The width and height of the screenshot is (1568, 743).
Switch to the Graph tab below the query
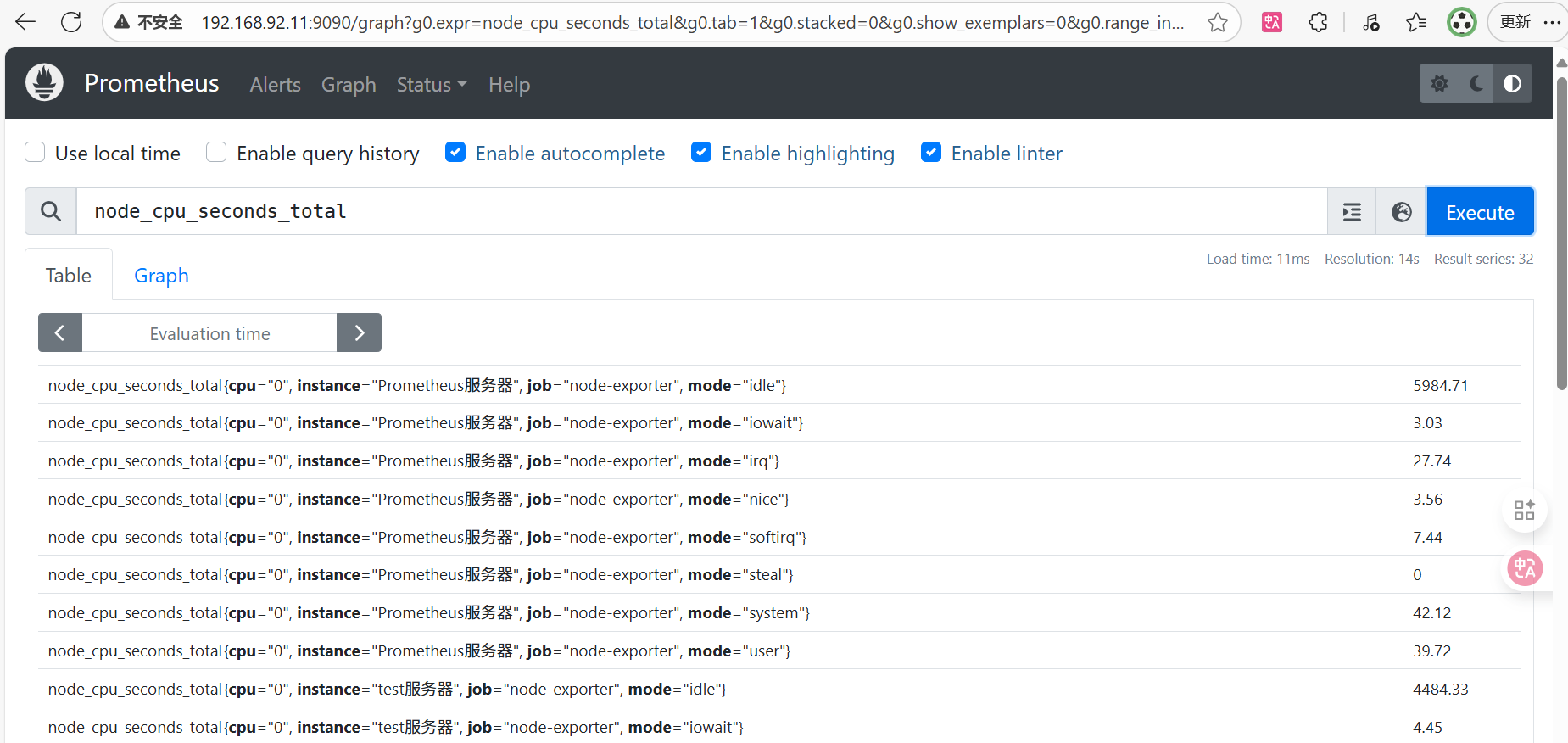click(x=161, y=275)
